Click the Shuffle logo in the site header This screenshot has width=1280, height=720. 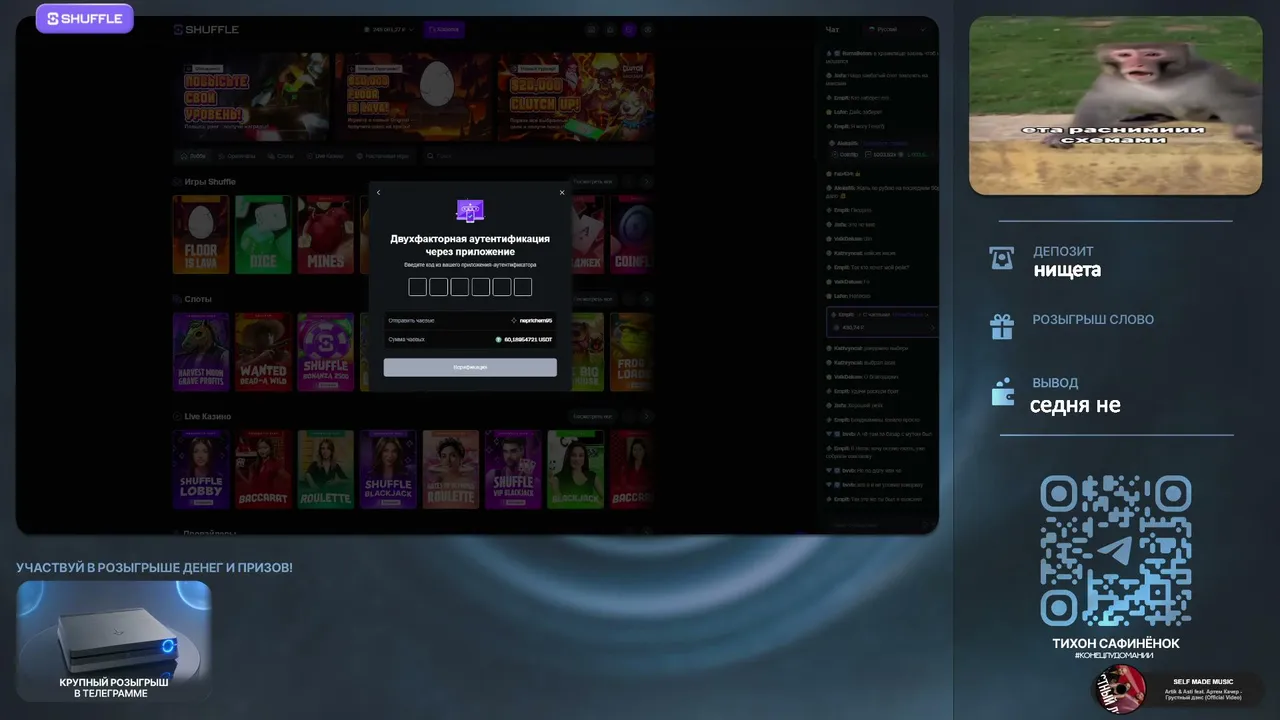coord(206,30)
